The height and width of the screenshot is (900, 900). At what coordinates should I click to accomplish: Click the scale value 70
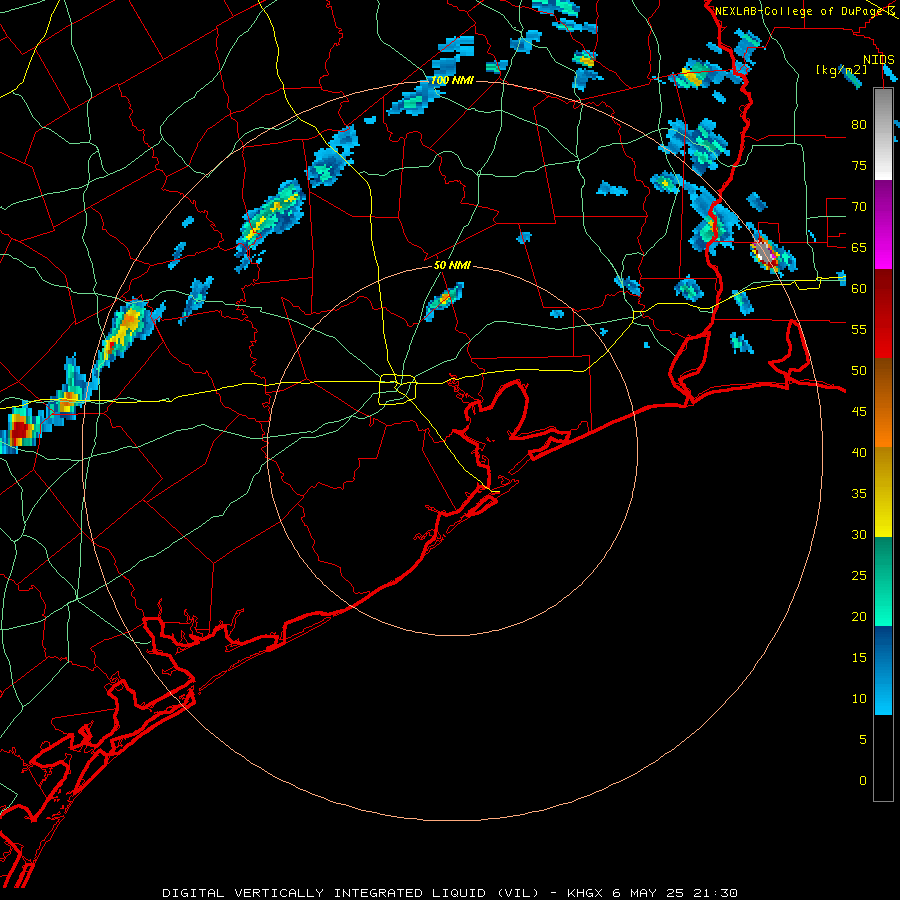click(x=859, y=207)
